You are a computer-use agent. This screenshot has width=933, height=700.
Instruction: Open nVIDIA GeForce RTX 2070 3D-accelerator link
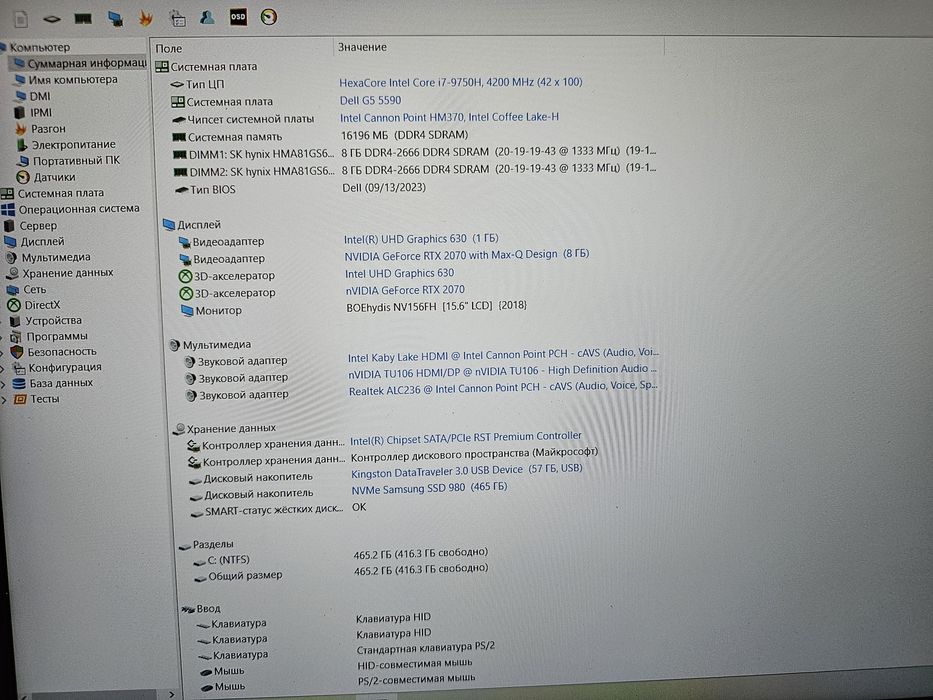(405, 290)
